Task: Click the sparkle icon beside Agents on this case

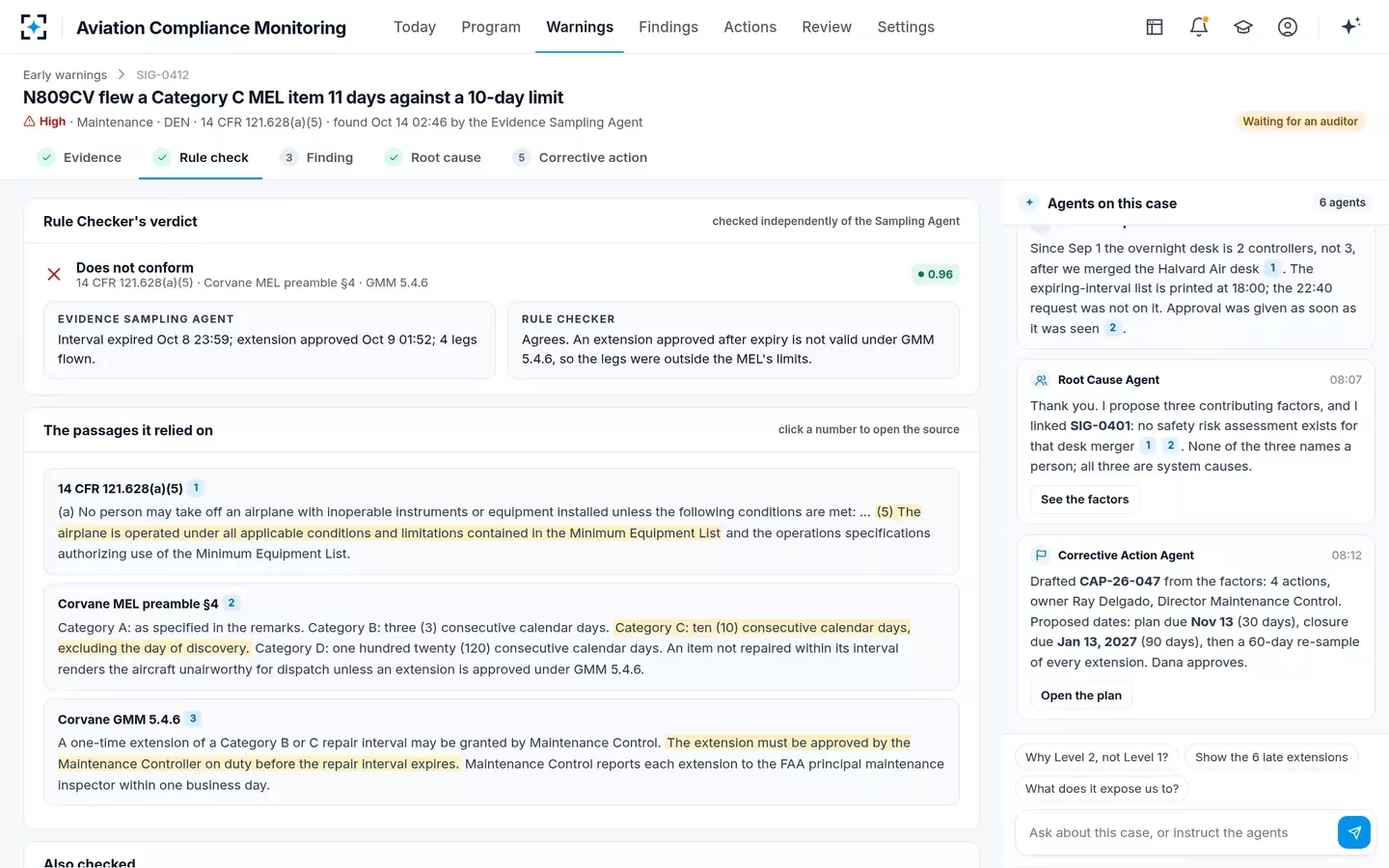Action: [x=1030, y=203]
